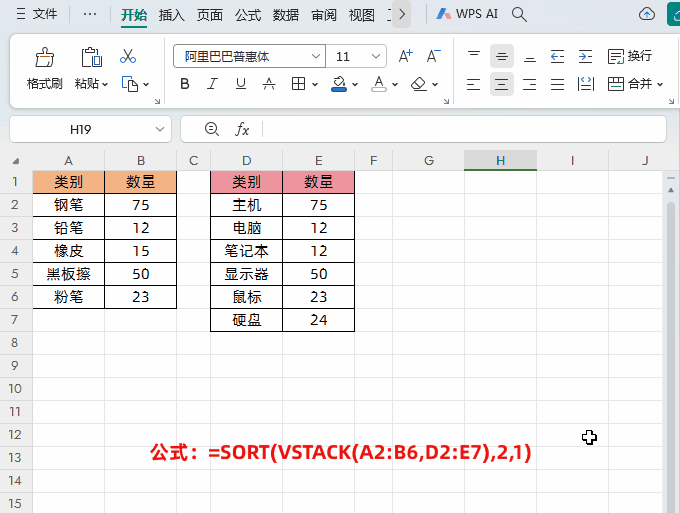
Task: Apply the font color A icon
Action: pyautogui.click(x=379, y=84)
